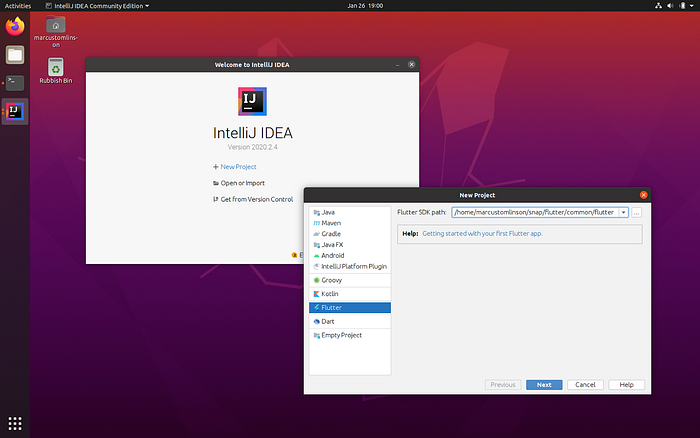Close the New Project dialog

click(x=643, y=195)
